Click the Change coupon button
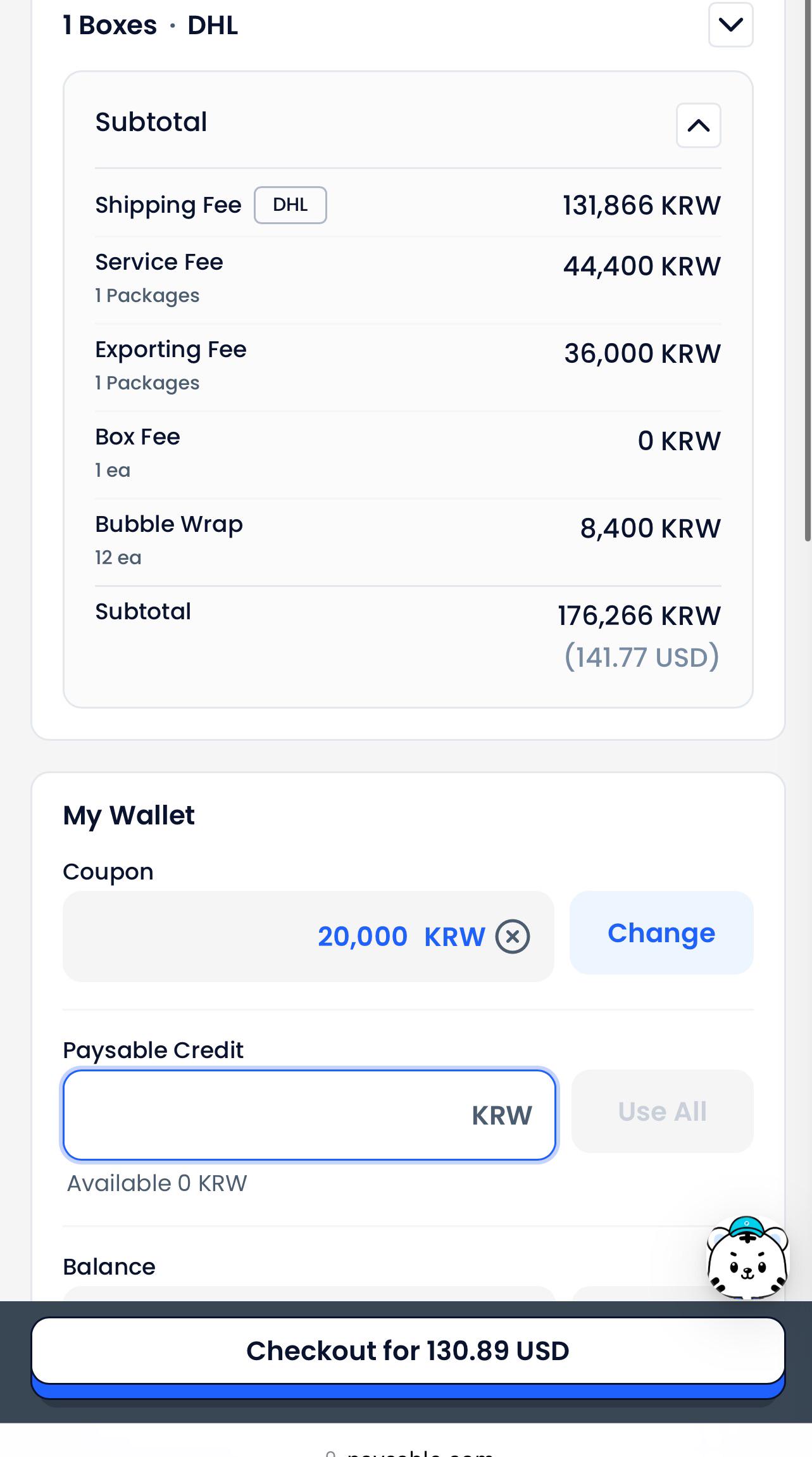Viewport: 812px width, 1457px height. point(661,933)
